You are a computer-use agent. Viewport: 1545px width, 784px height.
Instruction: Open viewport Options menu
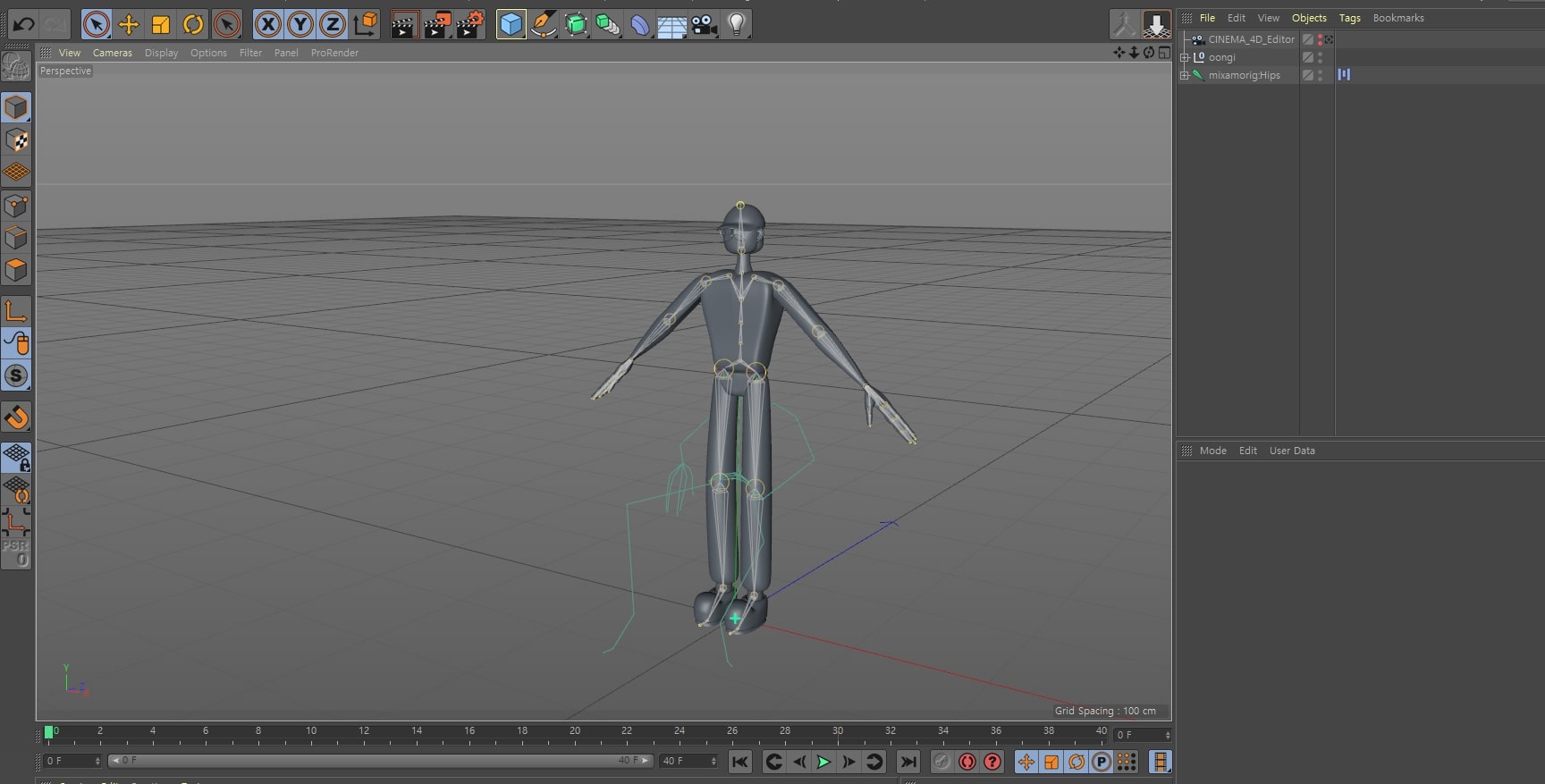click(208, 53)
